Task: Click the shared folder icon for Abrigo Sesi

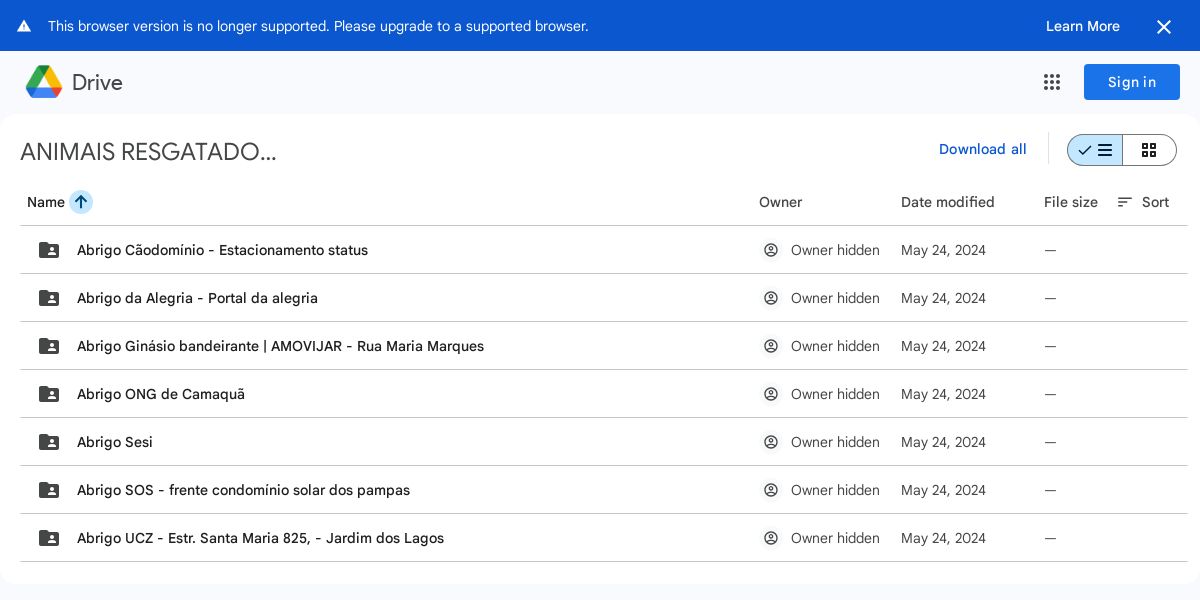Action: click(x=49, y=442)
